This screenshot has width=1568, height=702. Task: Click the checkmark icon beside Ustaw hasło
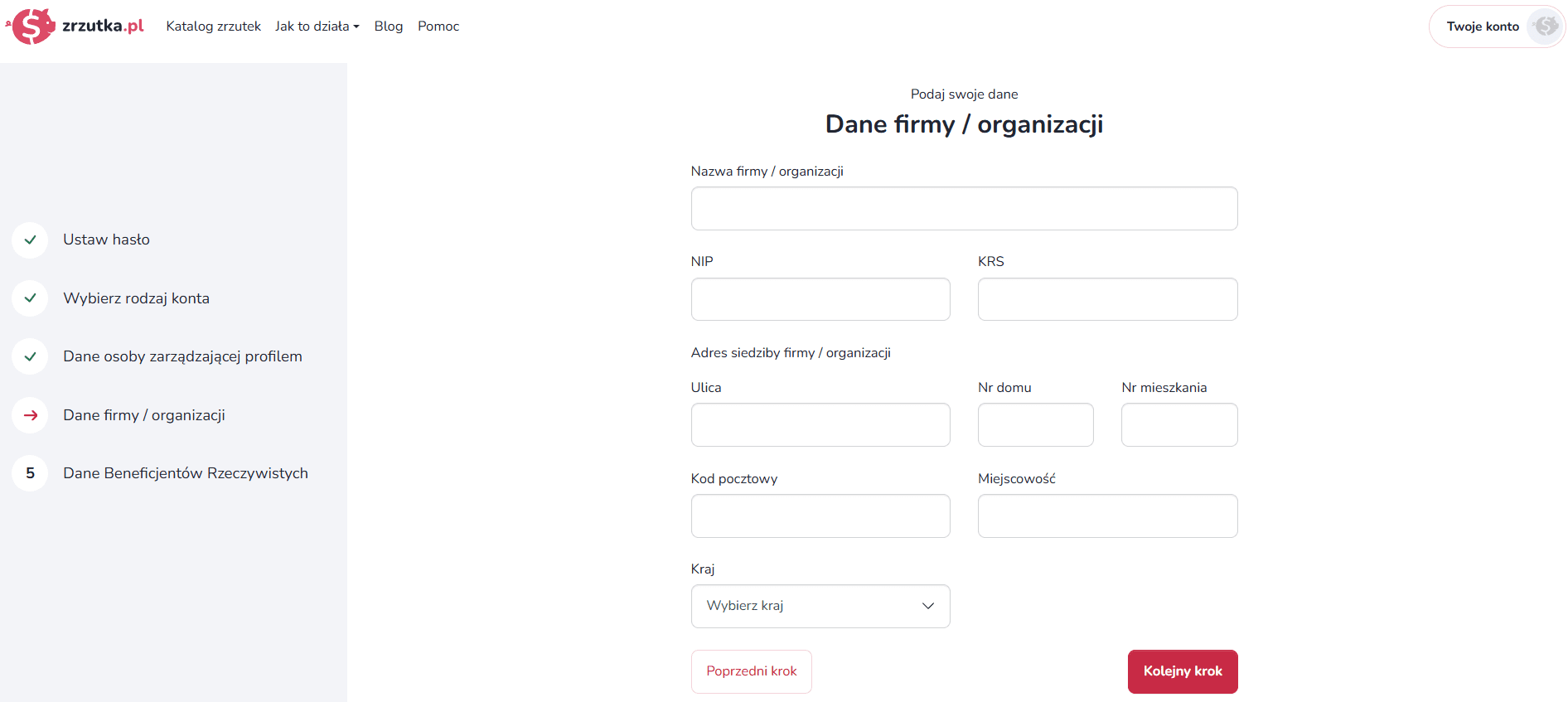click(30, 240)
